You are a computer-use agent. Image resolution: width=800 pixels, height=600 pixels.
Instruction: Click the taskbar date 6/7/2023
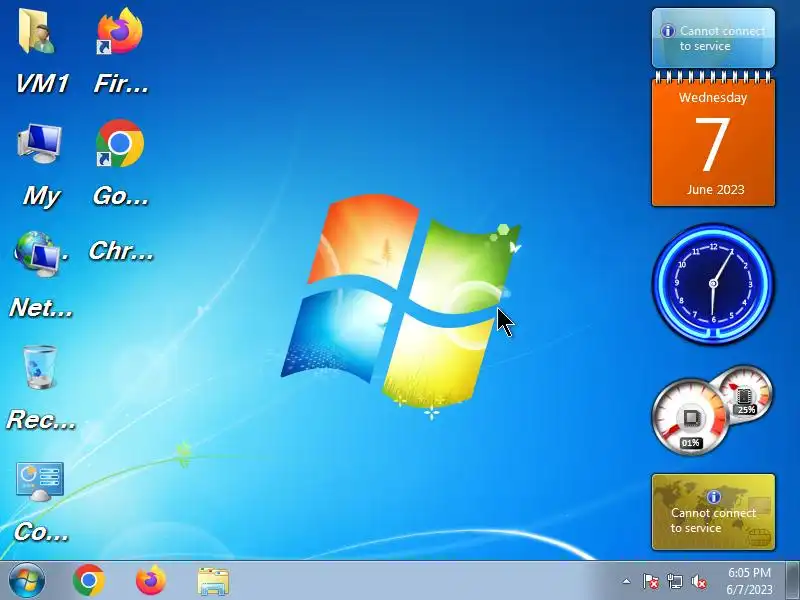(749, 589)
